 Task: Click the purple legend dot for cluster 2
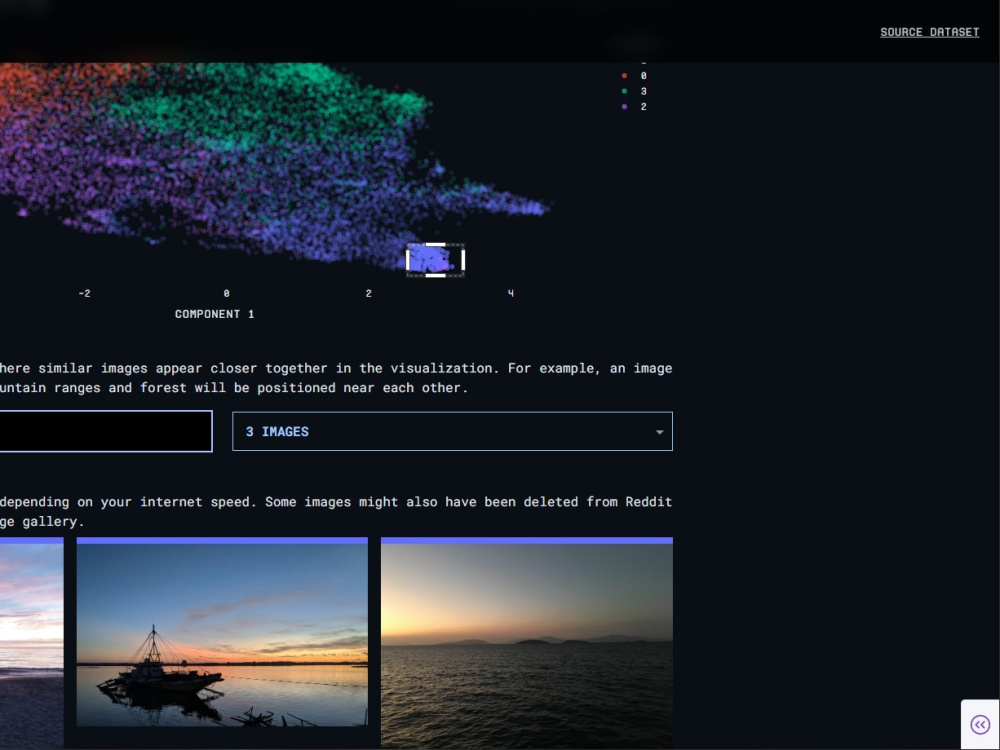pos(624,107)
